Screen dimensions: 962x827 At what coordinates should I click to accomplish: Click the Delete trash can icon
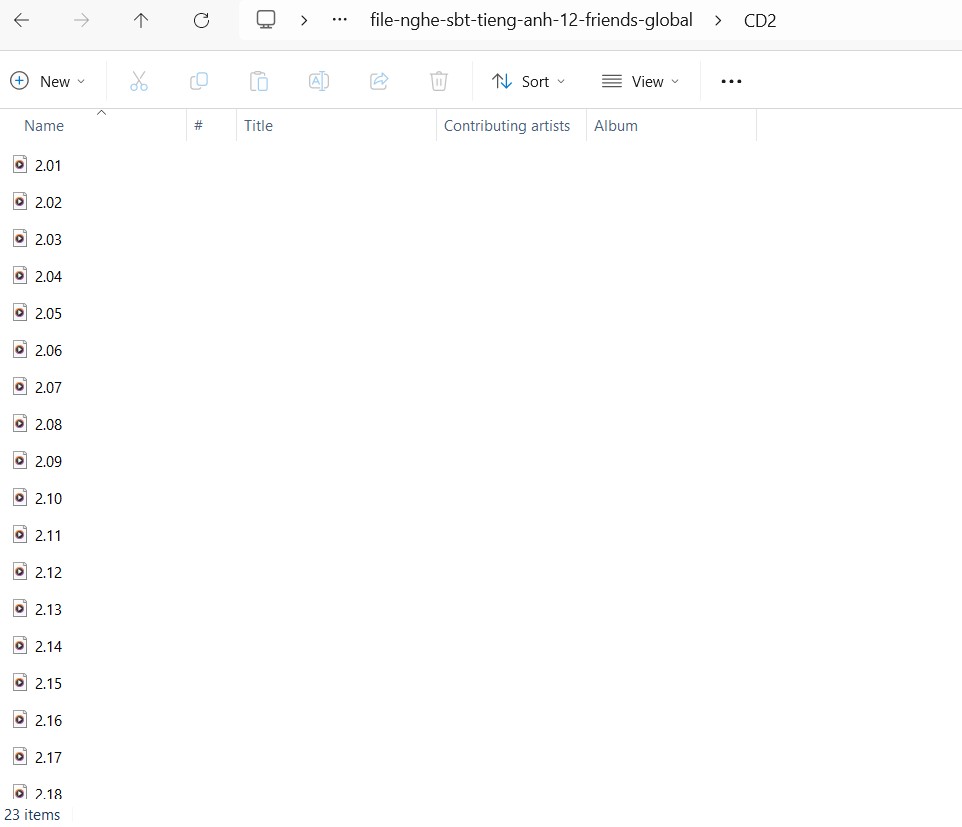point(439,81)
